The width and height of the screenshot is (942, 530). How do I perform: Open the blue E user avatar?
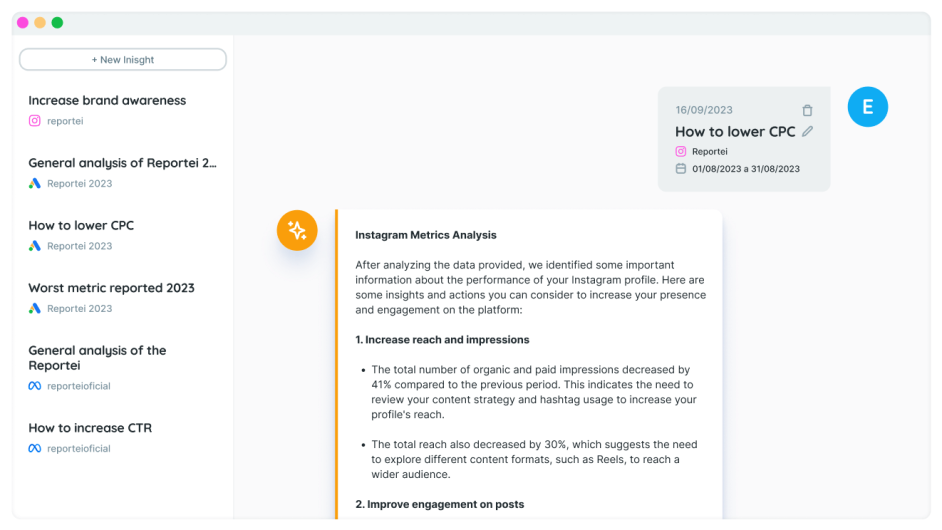(867, 107)
